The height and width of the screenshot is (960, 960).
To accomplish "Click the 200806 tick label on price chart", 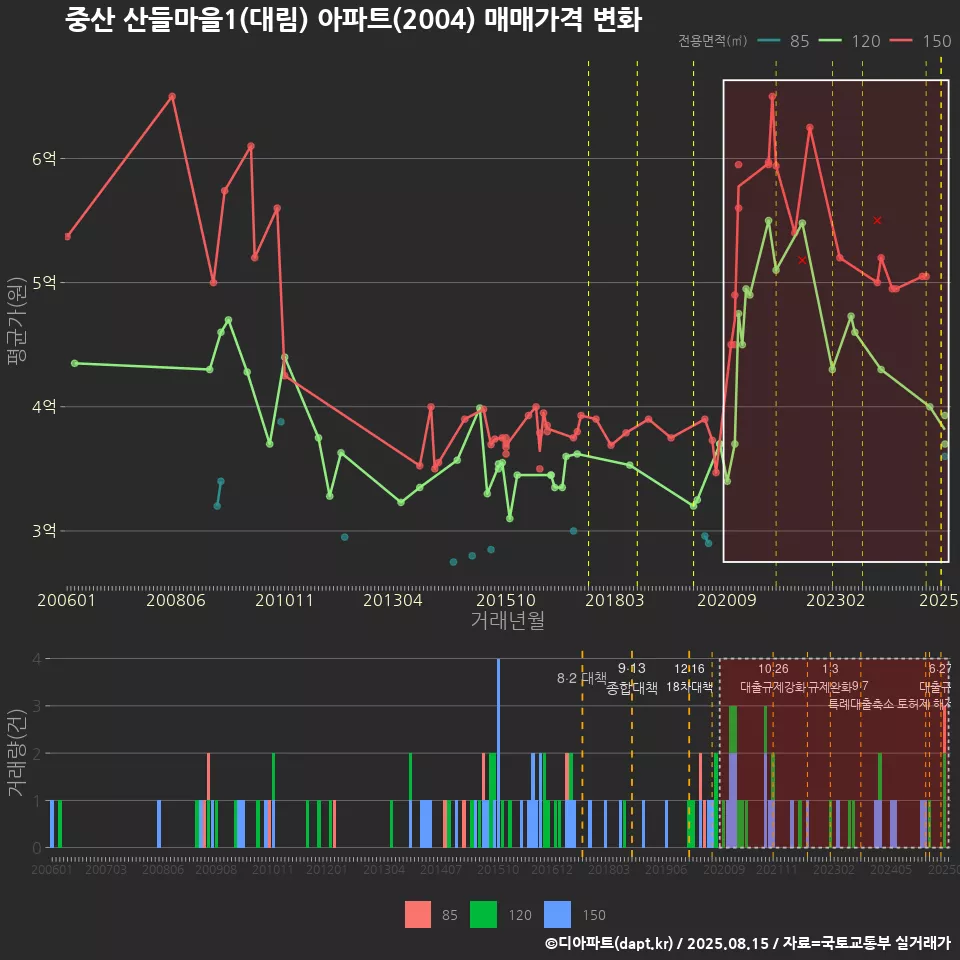I will (176, 600).
